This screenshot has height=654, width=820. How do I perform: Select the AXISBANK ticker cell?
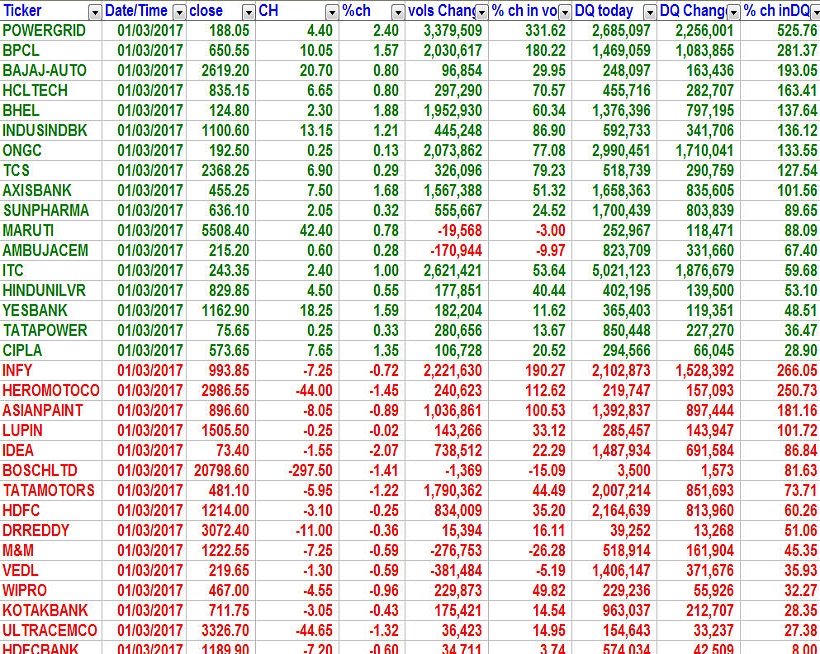[51, 191]
